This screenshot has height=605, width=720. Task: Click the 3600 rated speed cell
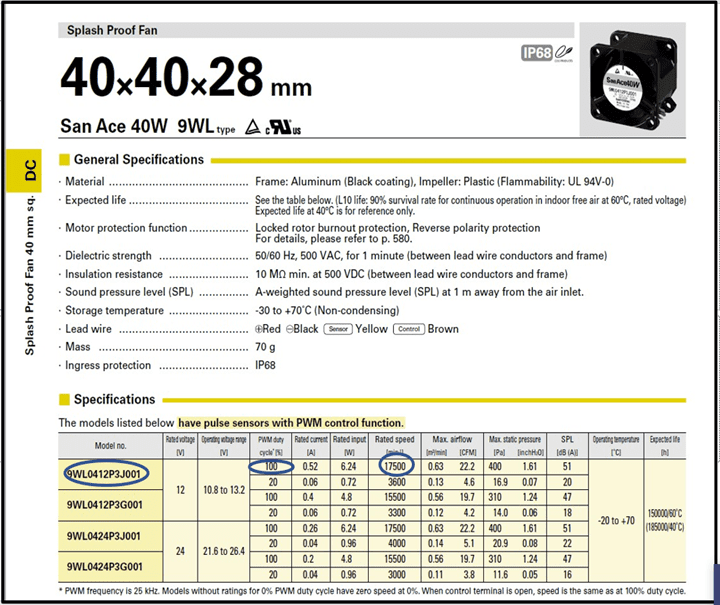pyautogui.click(x=397, y=482)
